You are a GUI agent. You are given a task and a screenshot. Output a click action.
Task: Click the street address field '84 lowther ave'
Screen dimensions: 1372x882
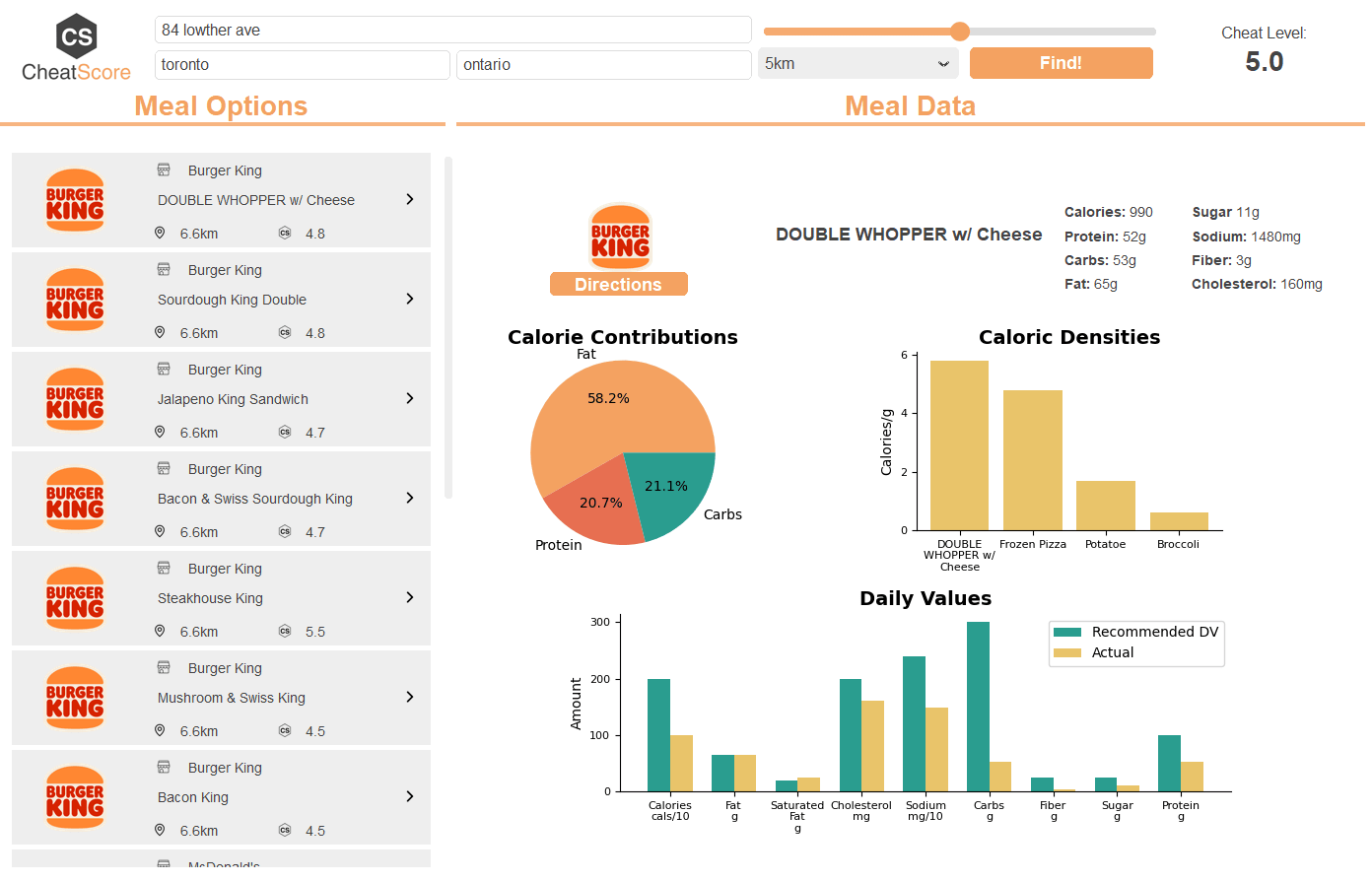(x=452, y=30)
